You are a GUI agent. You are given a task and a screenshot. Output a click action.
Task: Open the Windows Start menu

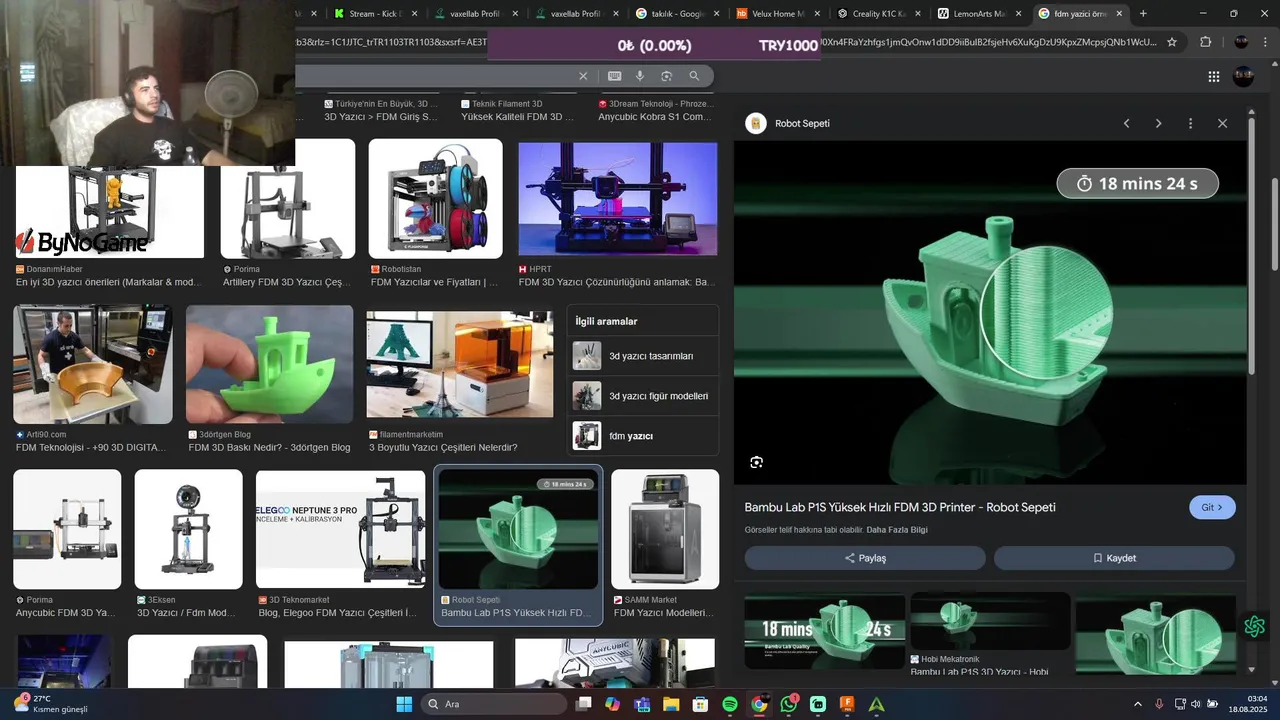point(404,704)
